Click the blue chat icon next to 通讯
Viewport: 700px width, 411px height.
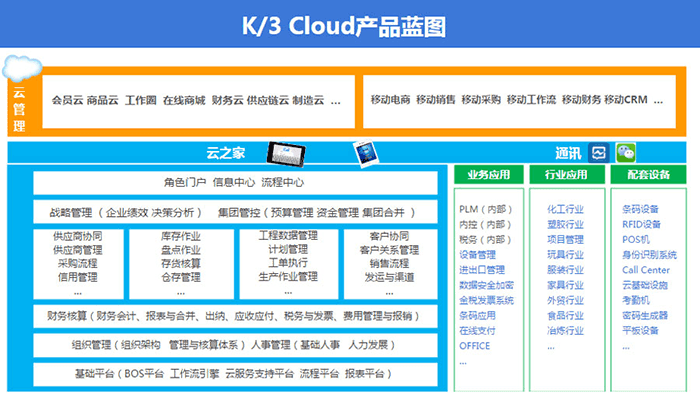click(598, 153)
